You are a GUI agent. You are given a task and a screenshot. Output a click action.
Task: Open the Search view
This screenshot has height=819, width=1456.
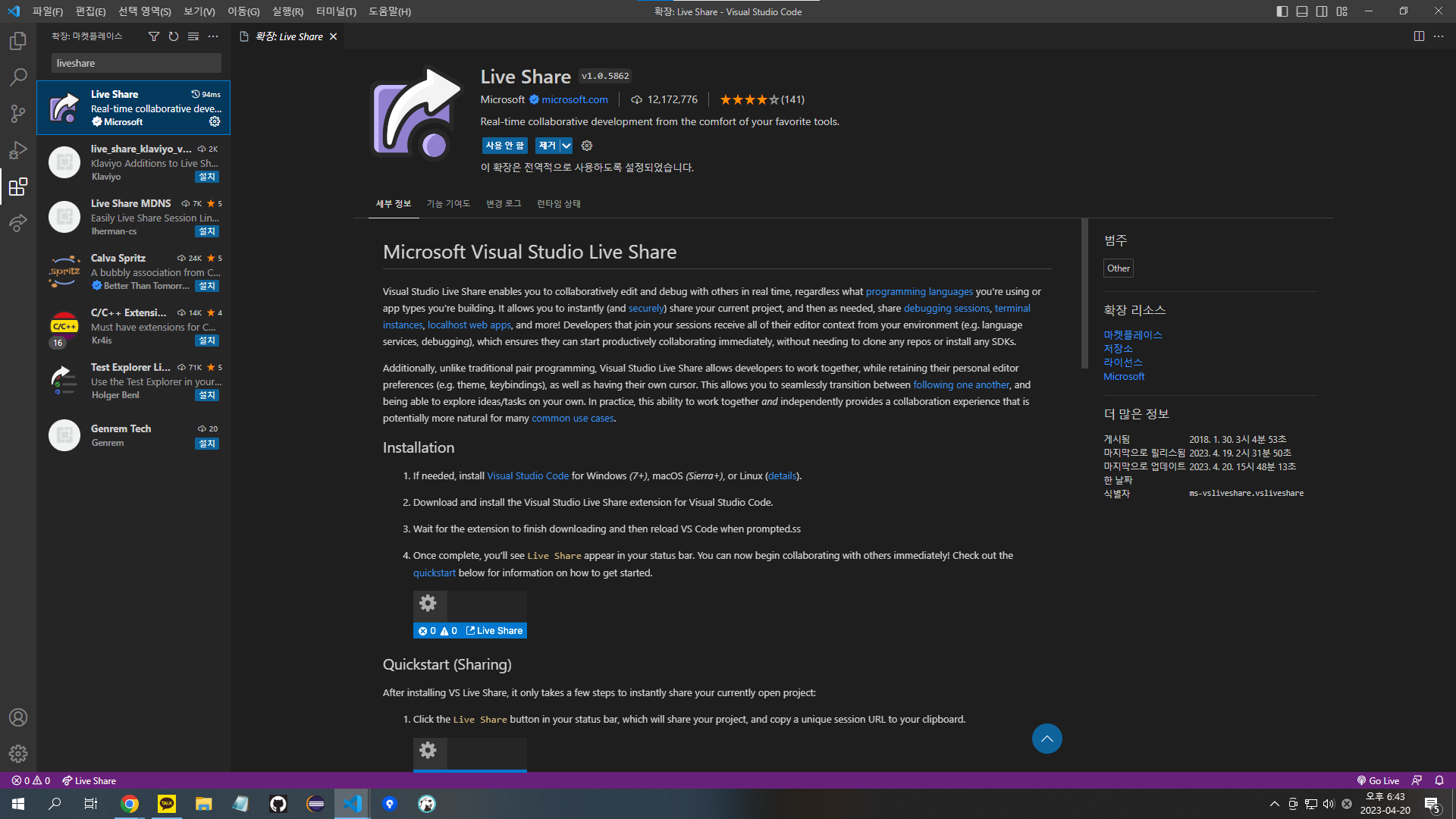pyautogui.click(x=17, y=77)
